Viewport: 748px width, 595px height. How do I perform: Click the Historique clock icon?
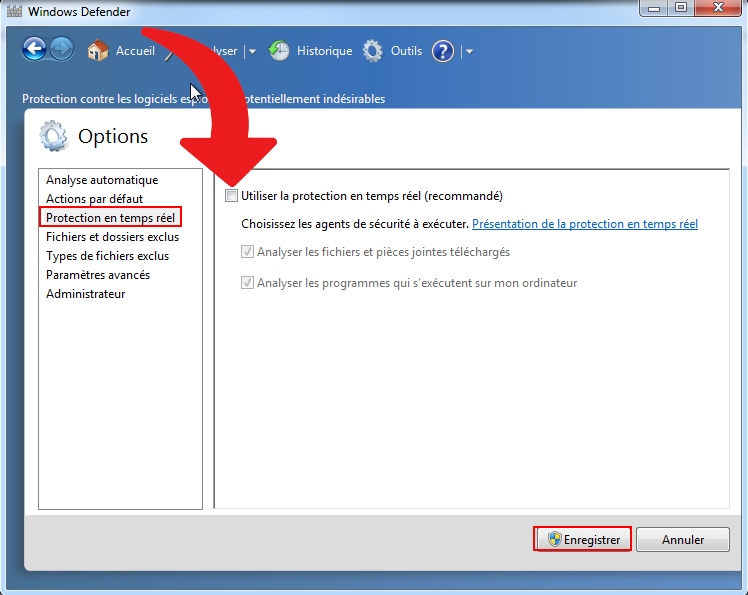pos(279,51)
